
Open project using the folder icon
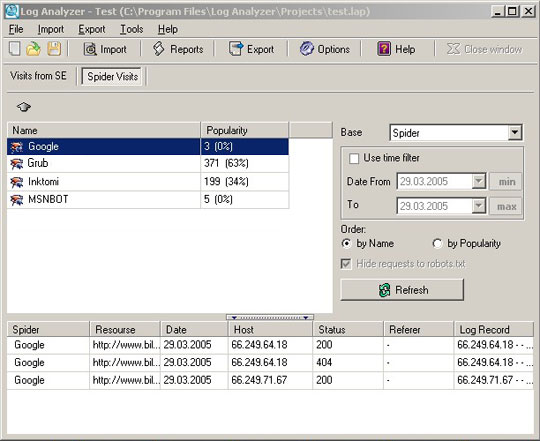(x=33, y=49)
